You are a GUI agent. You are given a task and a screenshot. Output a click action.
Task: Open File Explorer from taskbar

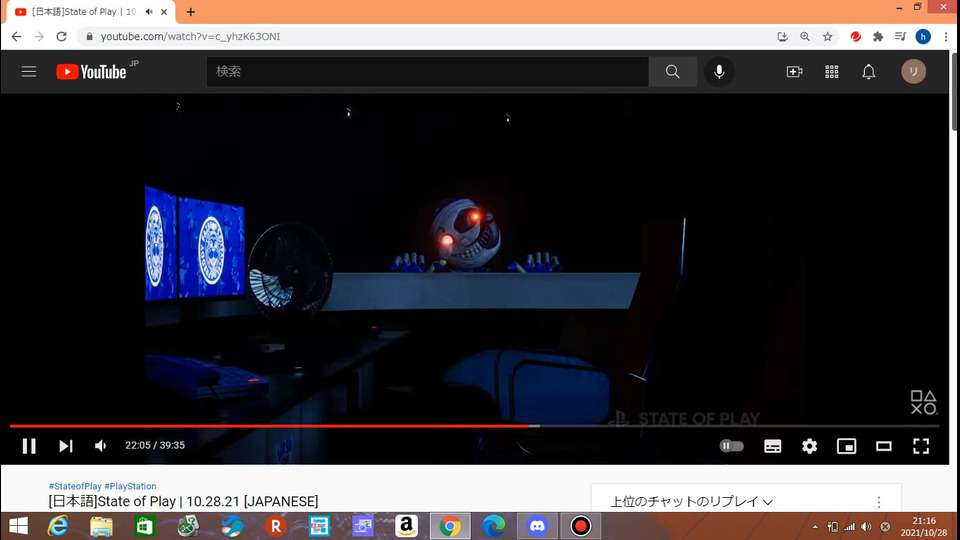pos(101,526)
